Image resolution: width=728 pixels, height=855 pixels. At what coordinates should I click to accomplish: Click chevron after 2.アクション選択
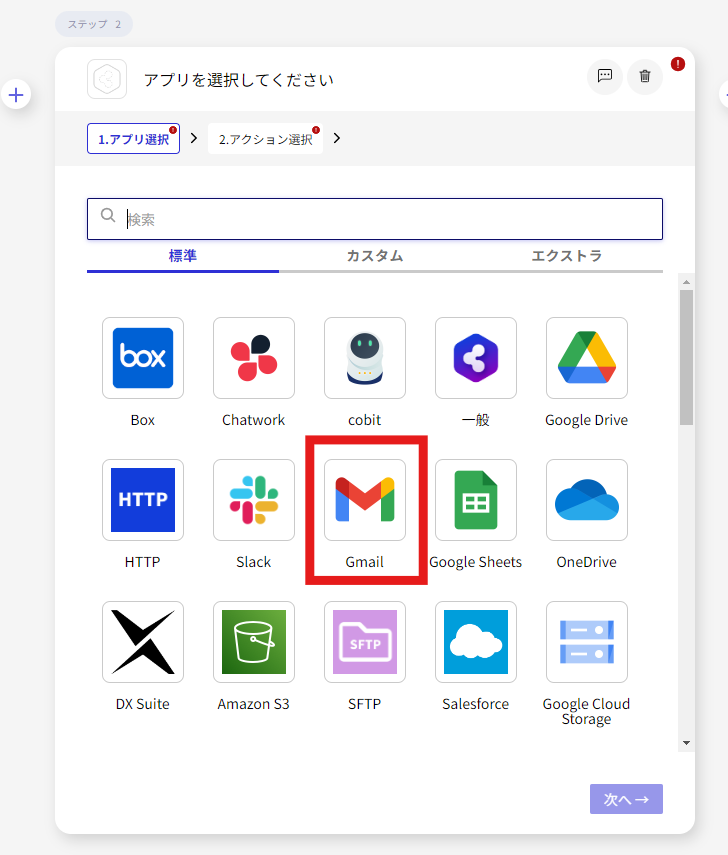pyautogui.click(x=337, y=138)
